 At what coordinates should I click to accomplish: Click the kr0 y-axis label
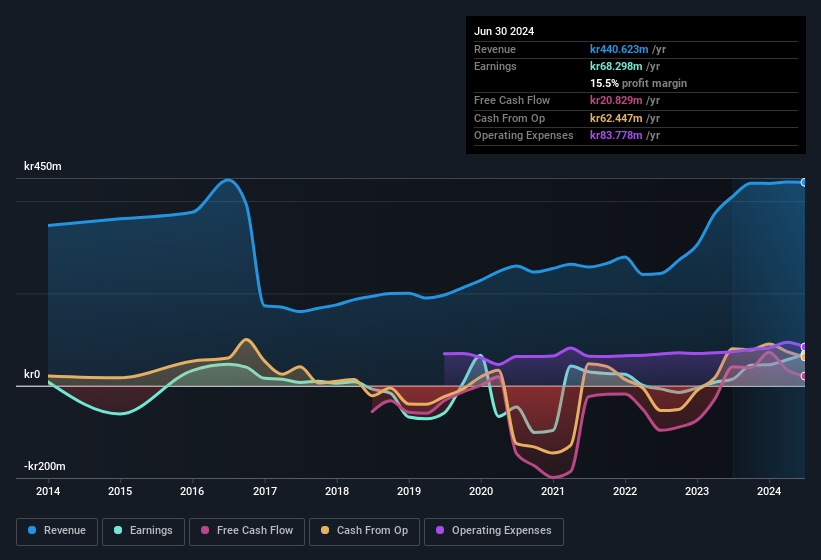point(32,374)
